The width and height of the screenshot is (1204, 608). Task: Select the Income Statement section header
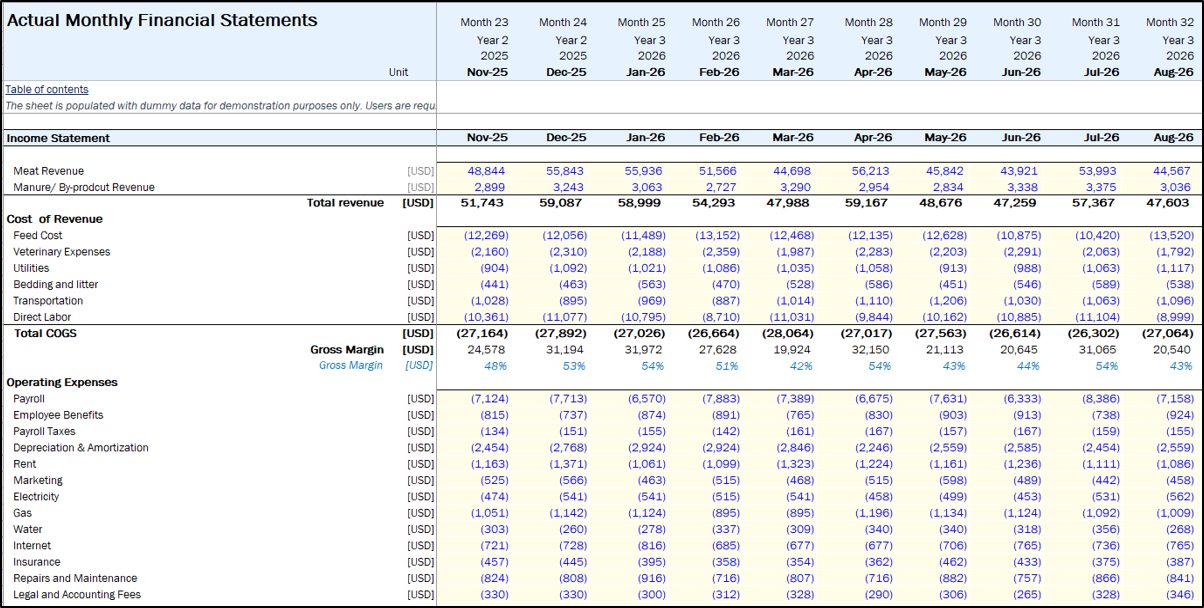click(x=58, y=138)
